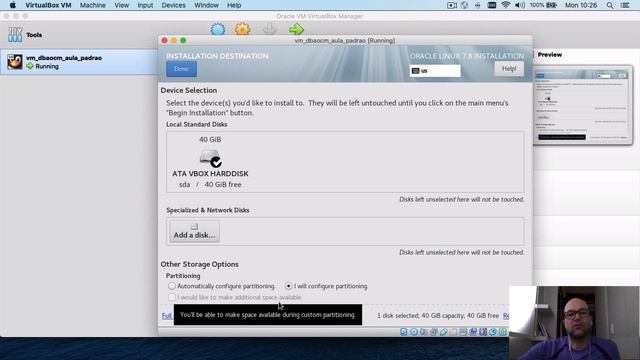Click the Help! button in installer
Screen dimensions: 640x360
509,69
